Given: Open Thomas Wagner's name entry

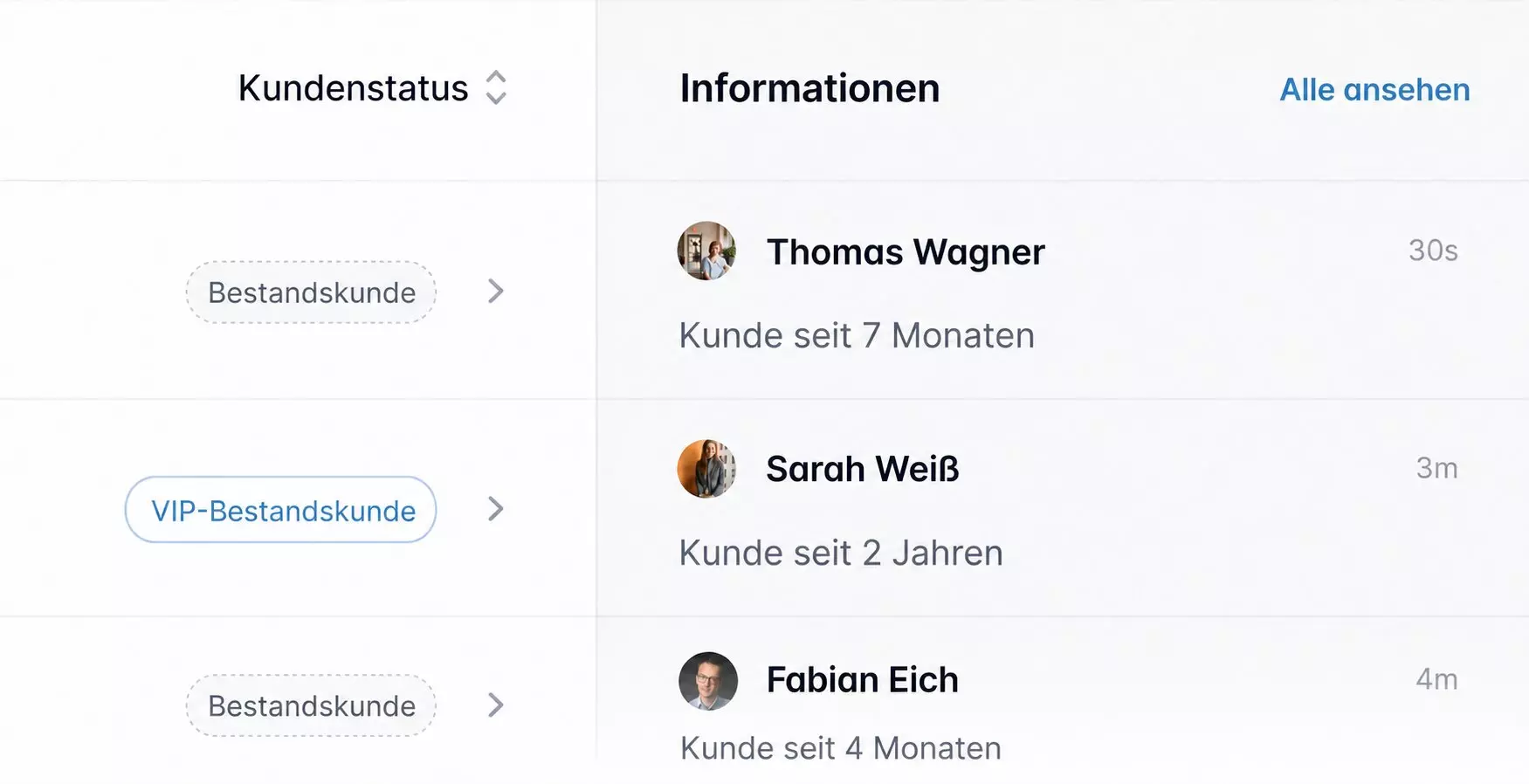Looking at the screenshot, I should 906,252.
